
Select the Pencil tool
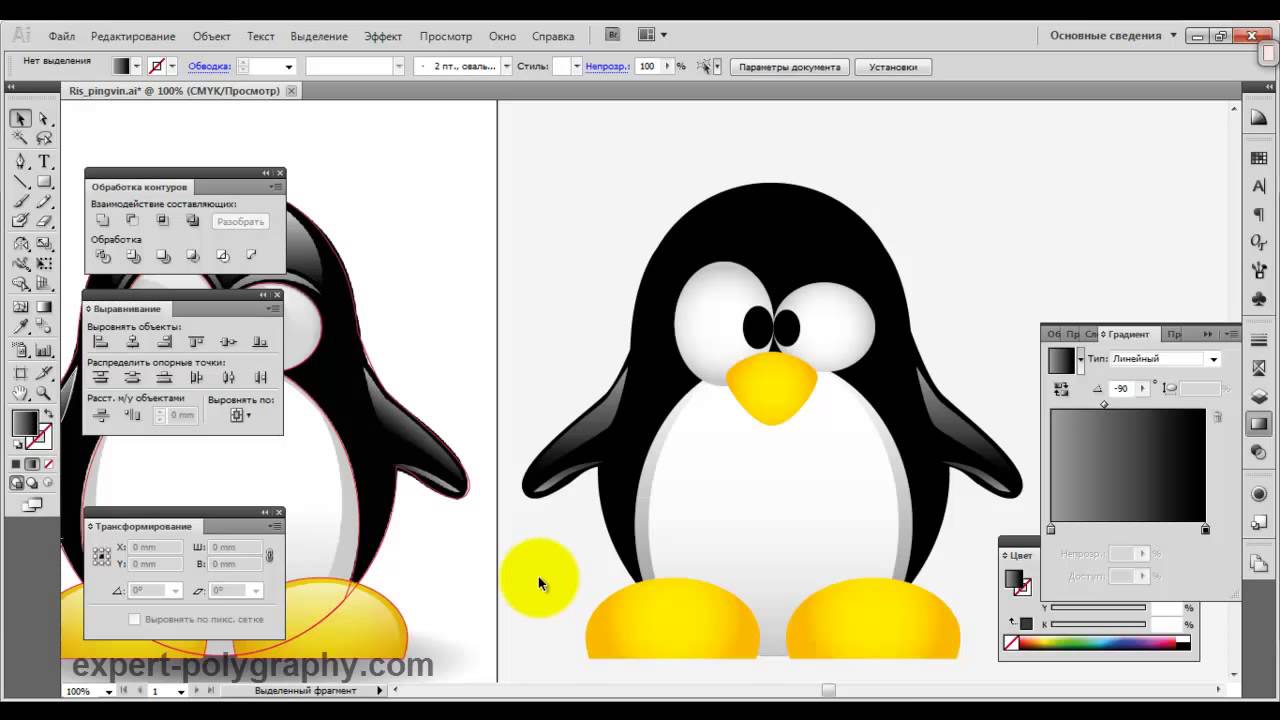point(44,202)
